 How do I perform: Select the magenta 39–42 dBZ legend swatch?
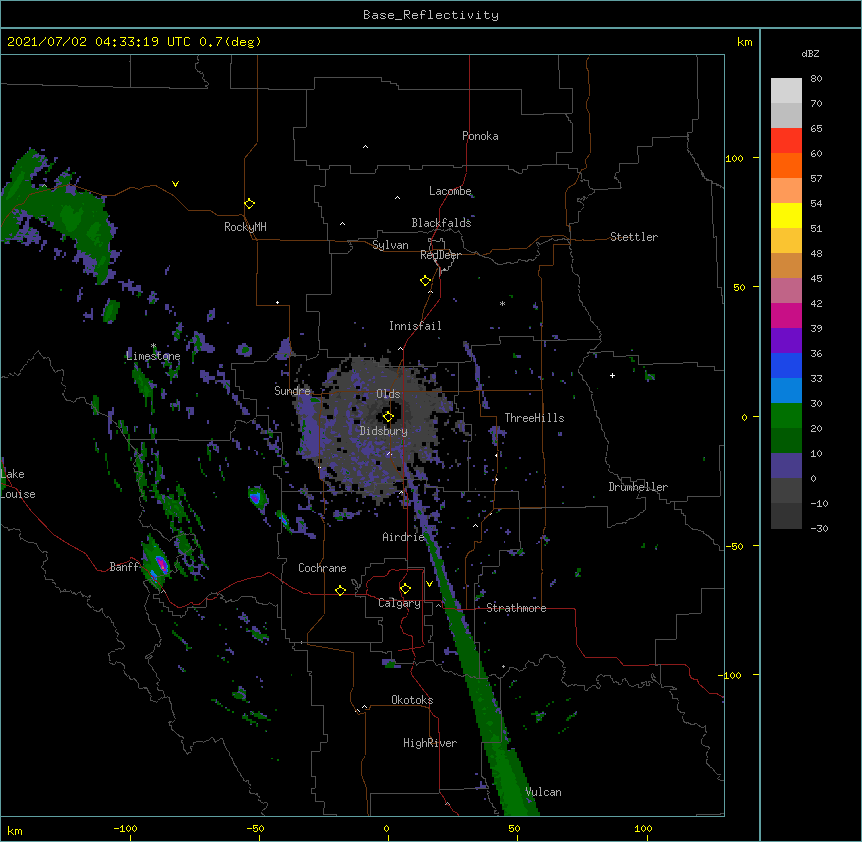click(786, 315)
